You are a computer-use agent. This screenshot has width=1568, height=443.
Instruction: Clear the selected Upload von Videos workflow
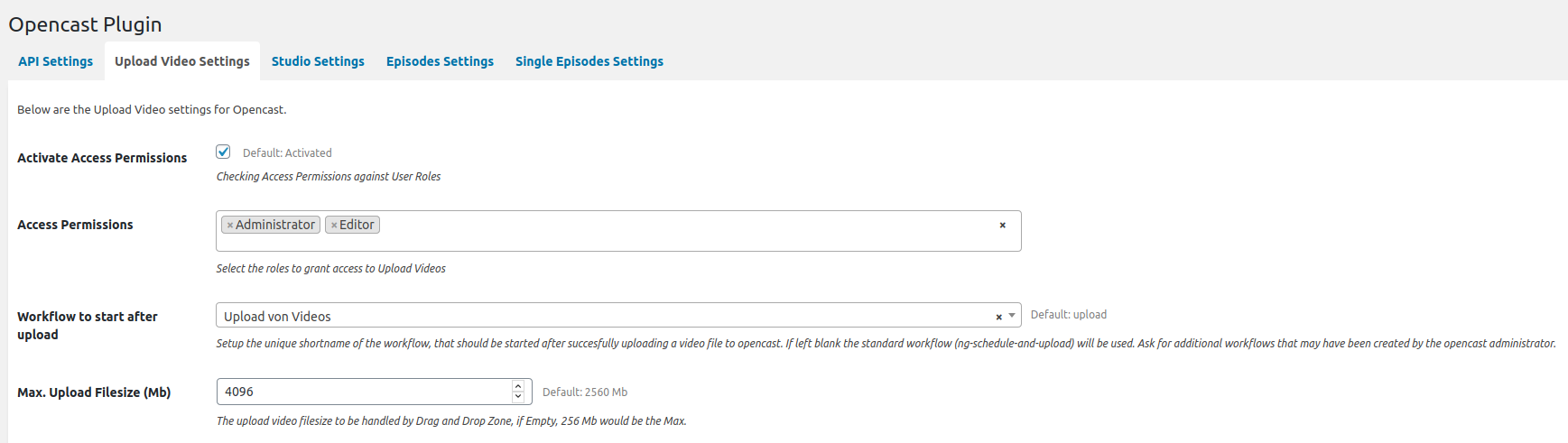click(998, 317)
